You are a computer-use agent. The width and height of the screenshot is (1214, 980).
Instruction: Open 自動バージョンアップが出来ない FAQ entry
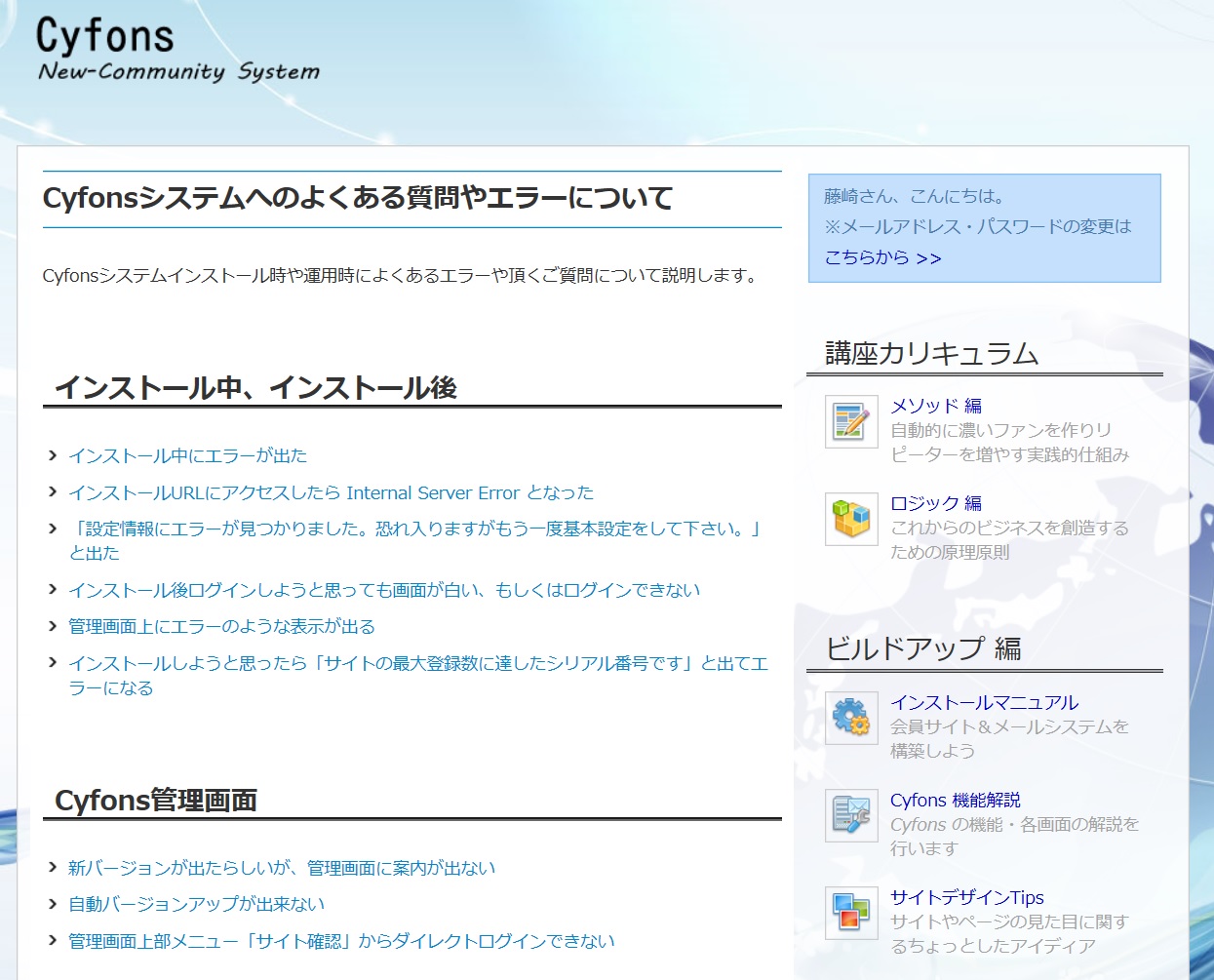pyautogui.click(x=195, y=904)
